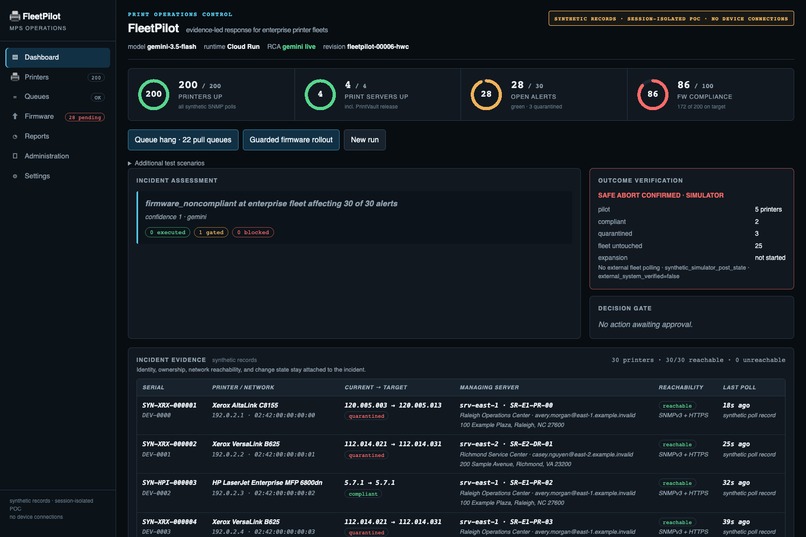
Task: Click the 28 open alerts ring gauge
Action: click(486, 94)
